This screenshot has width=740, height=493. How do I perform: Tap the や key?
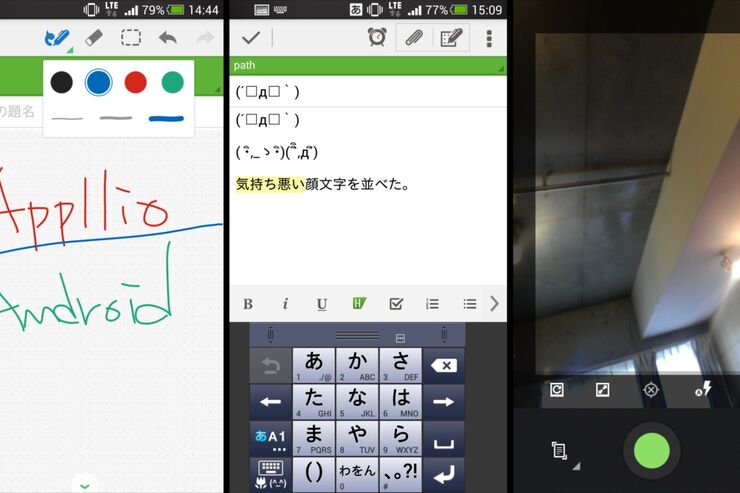357,438
